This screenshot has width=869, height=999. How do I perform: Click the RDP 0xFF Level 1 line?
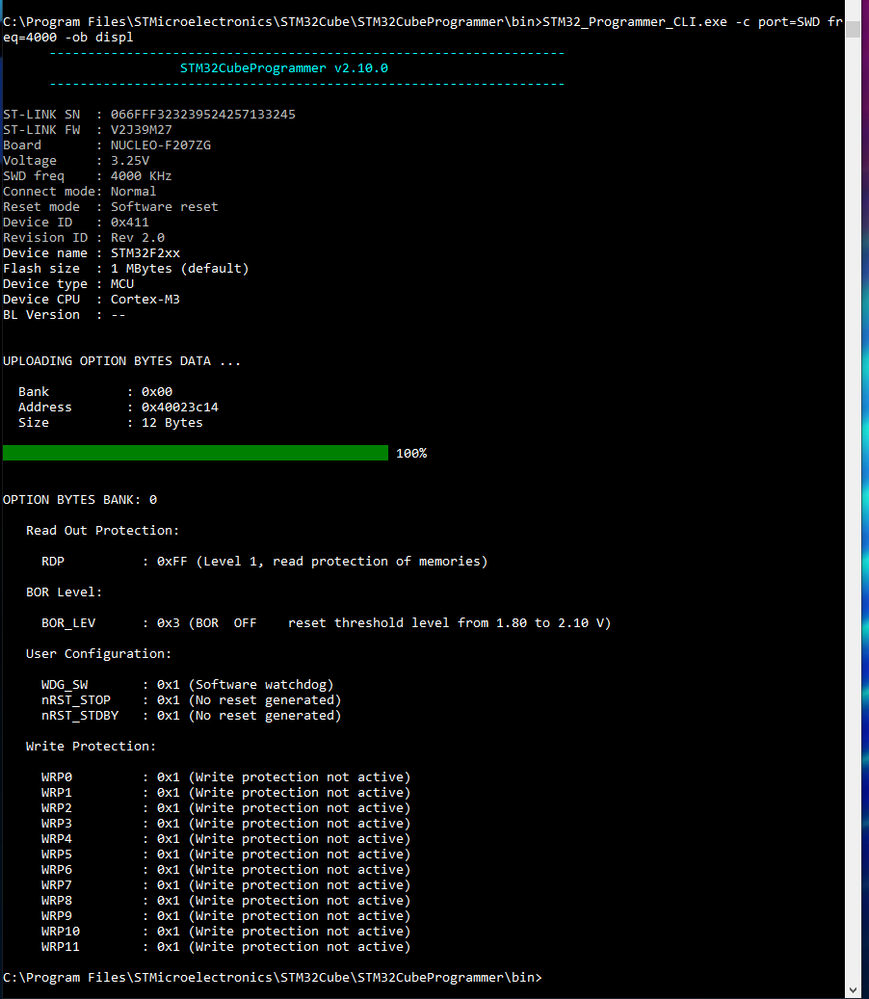264,561
